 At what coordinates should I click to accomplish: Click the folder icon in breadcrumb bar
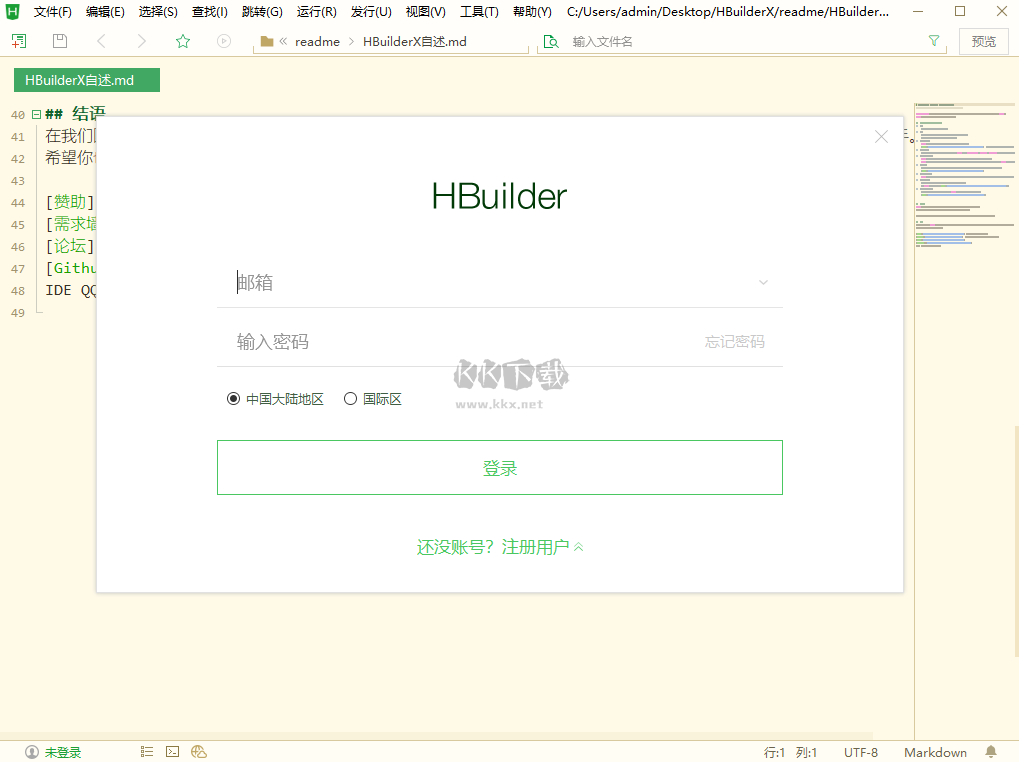pyautogui.click(x=266, y=42)
